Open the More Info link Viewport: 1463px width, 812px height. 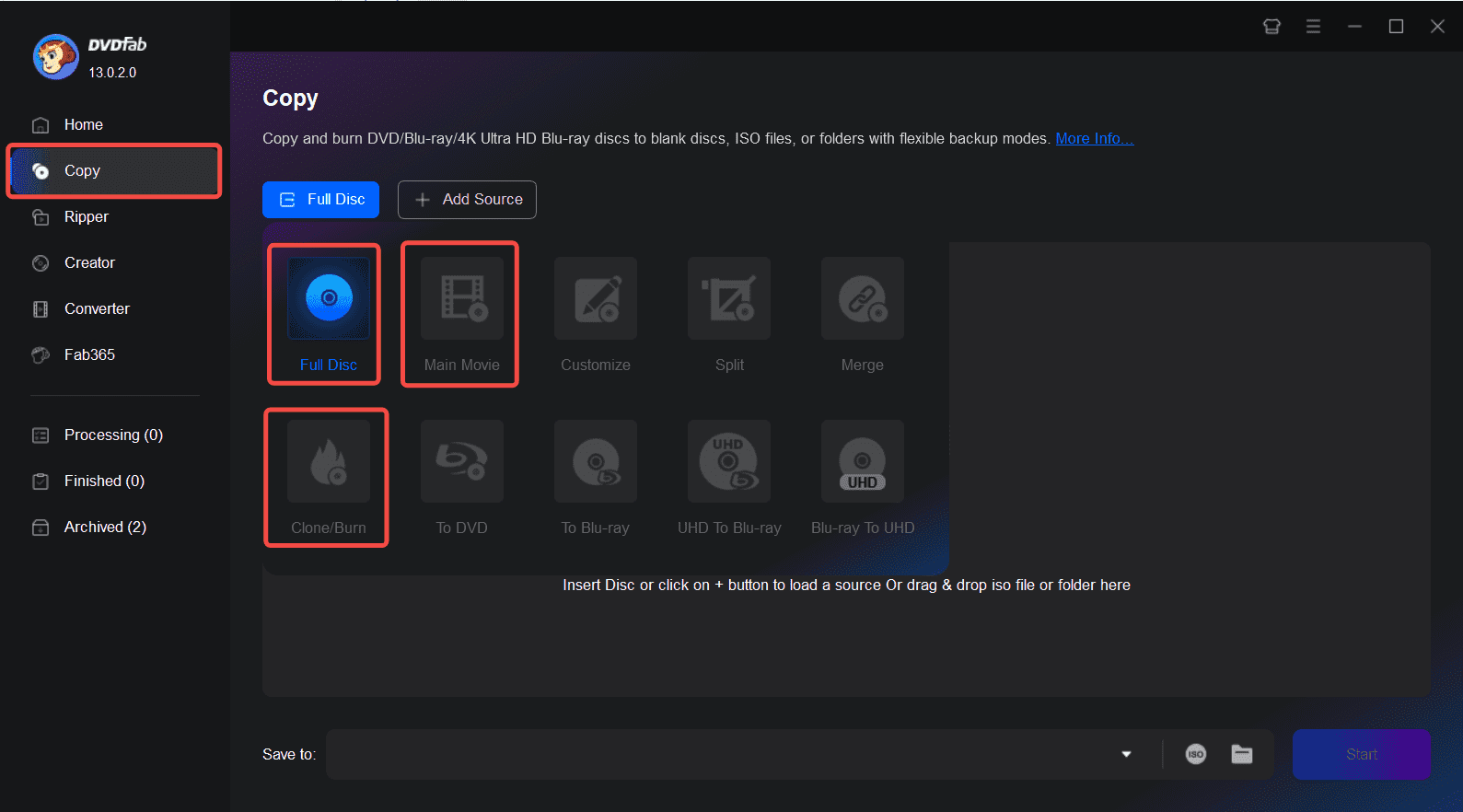tap(1094, 138)
